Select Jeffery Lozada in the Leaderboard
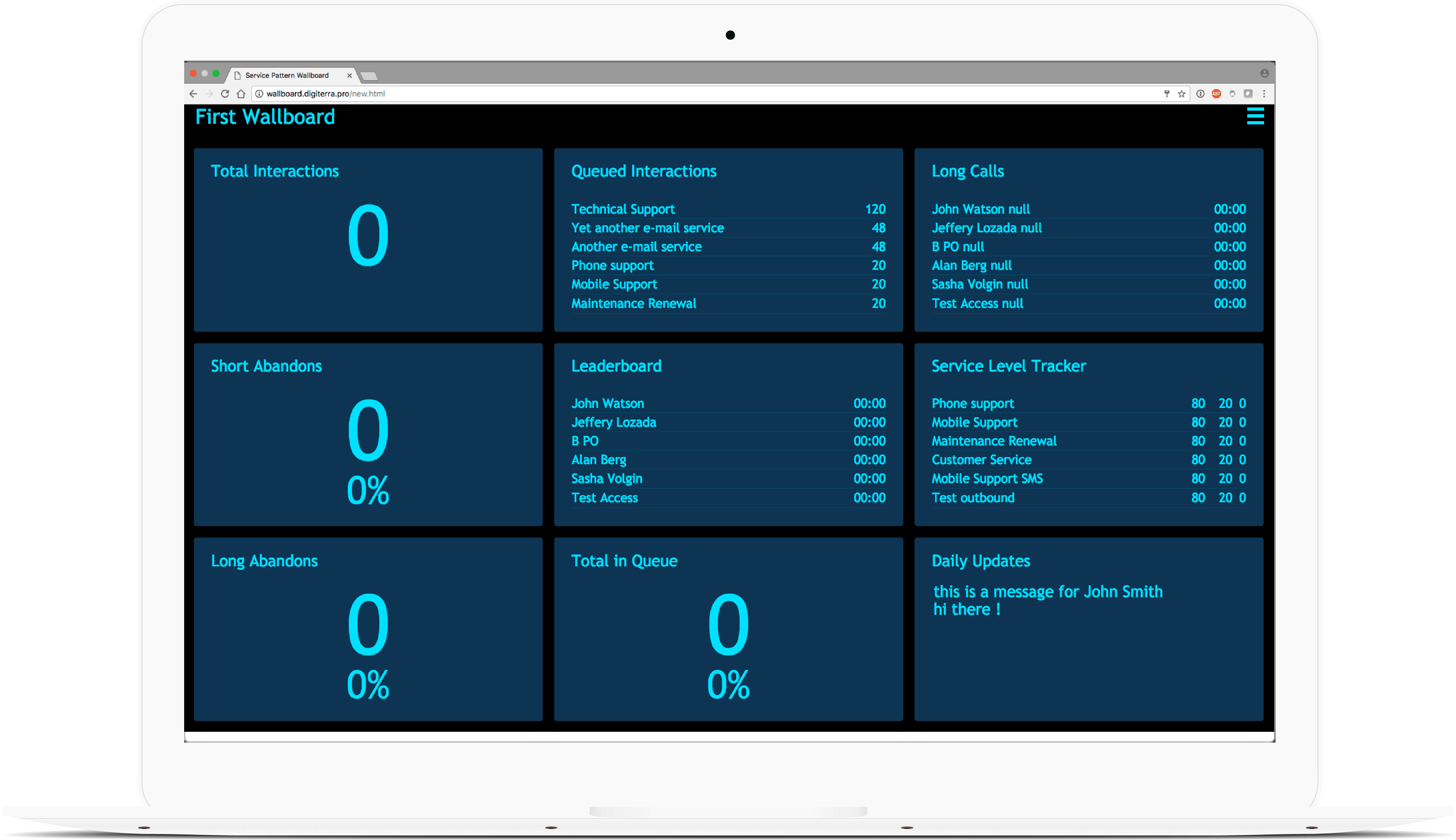 click(x=613, y=422)
